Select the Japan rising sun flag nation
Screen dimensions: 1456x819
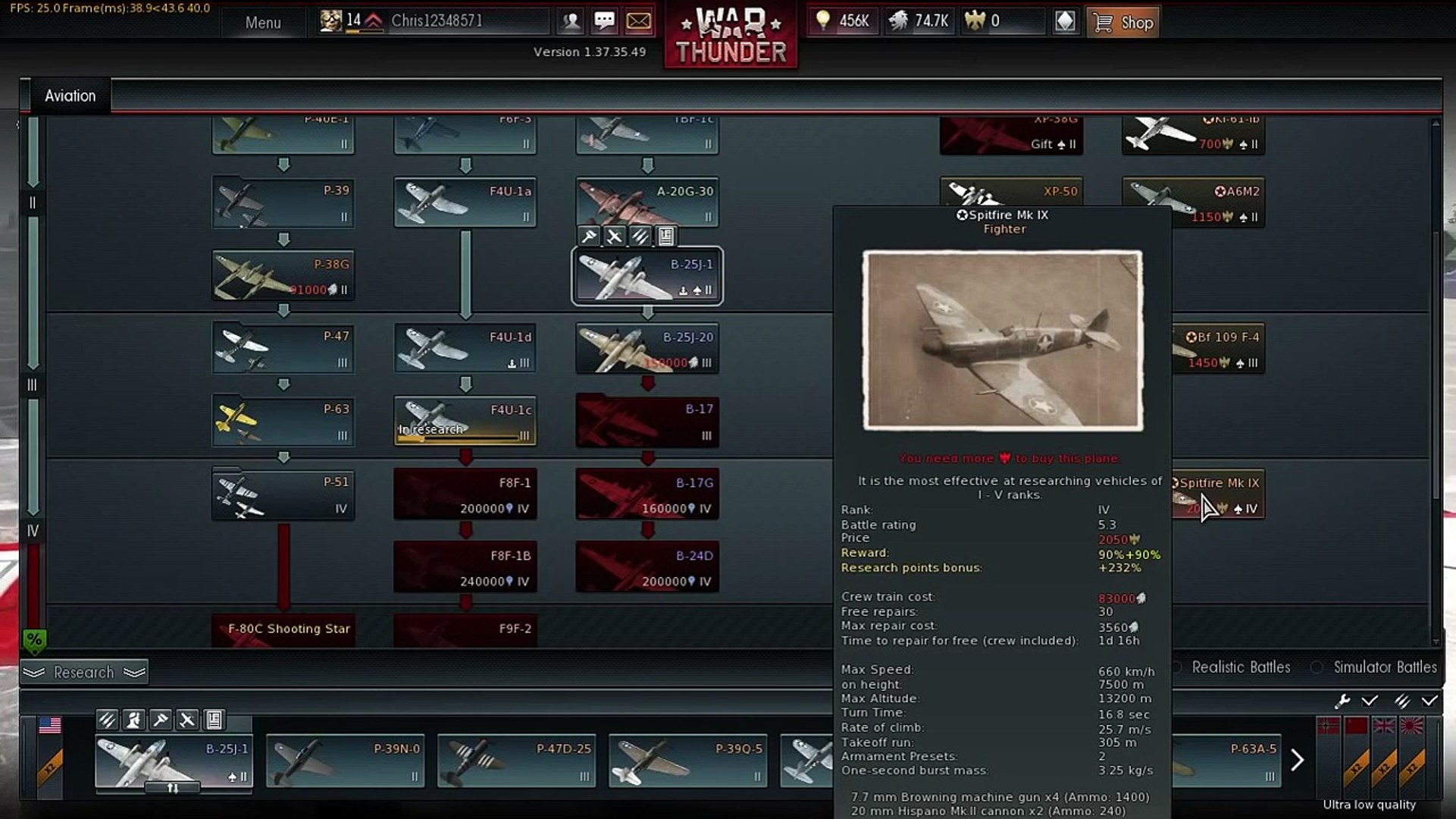click(x=1412, y=726)
